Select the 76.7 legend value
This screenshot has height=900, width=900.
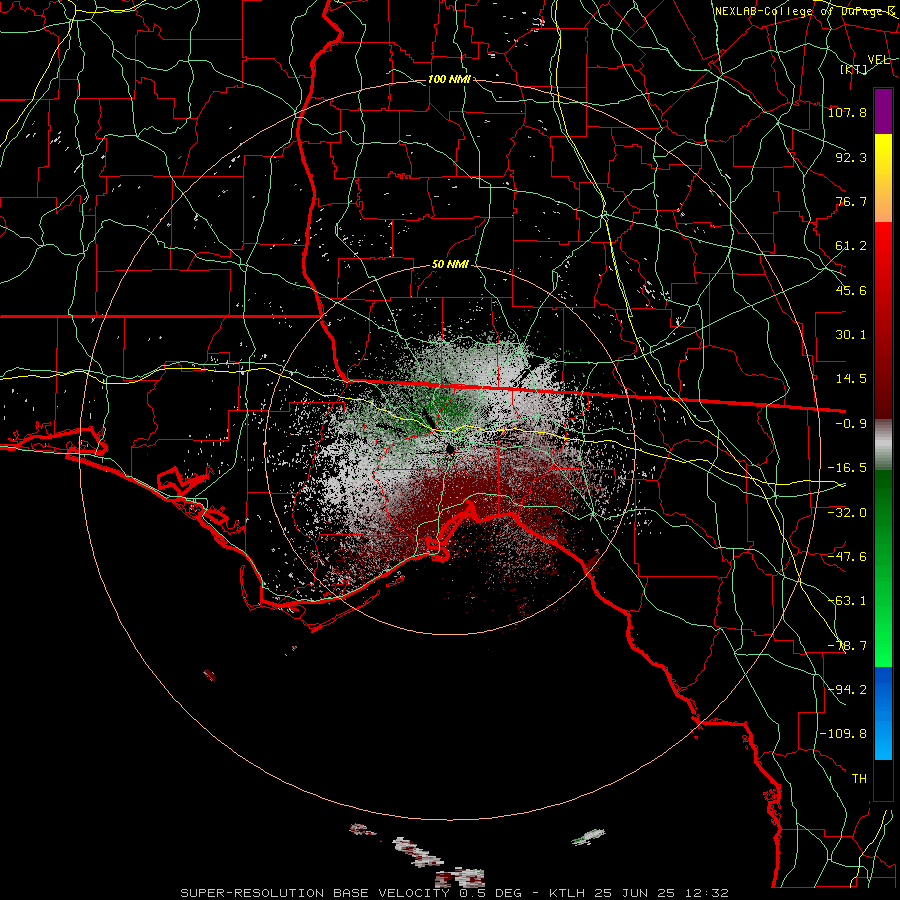pos(851,201)
